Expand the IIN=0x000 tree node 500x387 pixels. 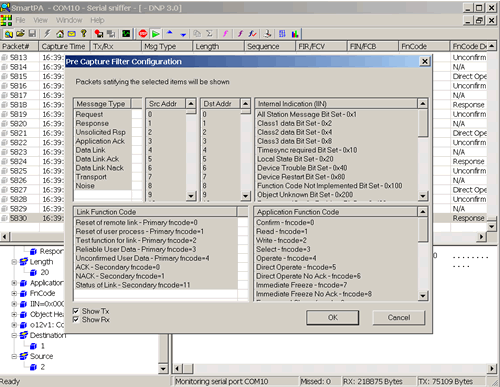14,304
